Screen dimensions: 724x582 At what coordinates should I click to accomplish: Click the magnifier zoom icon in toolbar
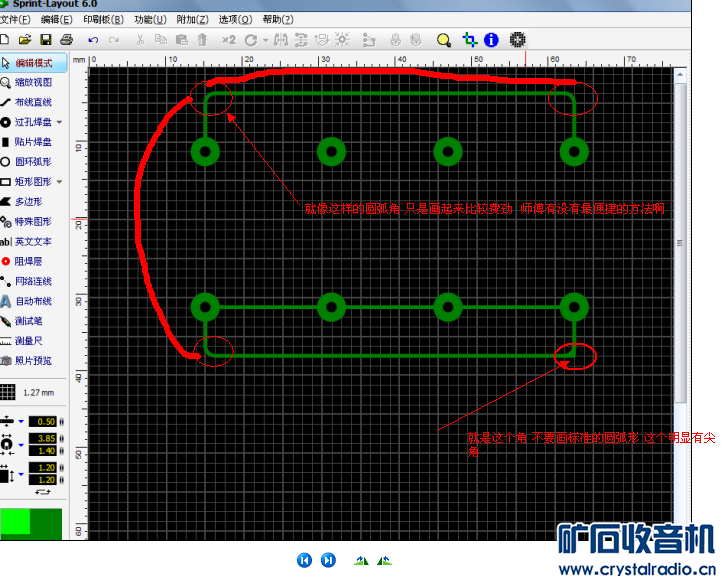click(444, 40)
